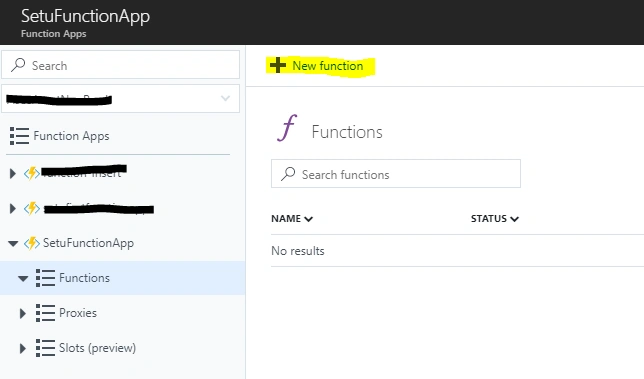Viewport: 644px width, 379px height.
Task: Collapse the SetuFunctionApp tree node
Action: click(x=13, y=243)
